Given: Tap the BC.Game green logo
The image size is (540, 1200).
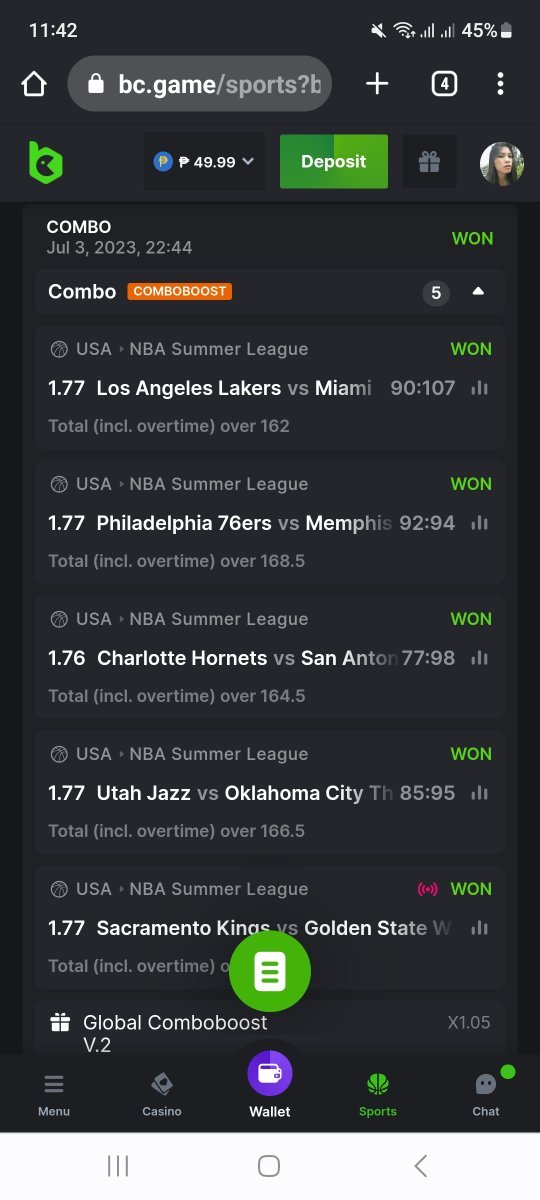Looking at the screenshot, I should (45, 162).
